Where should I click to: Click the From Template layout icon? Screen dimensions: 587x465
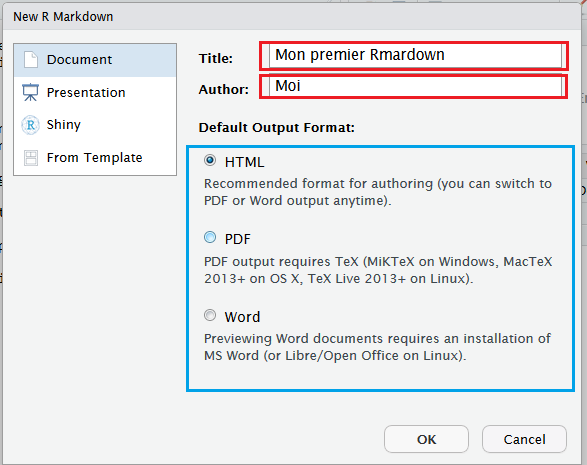[31, 158]
